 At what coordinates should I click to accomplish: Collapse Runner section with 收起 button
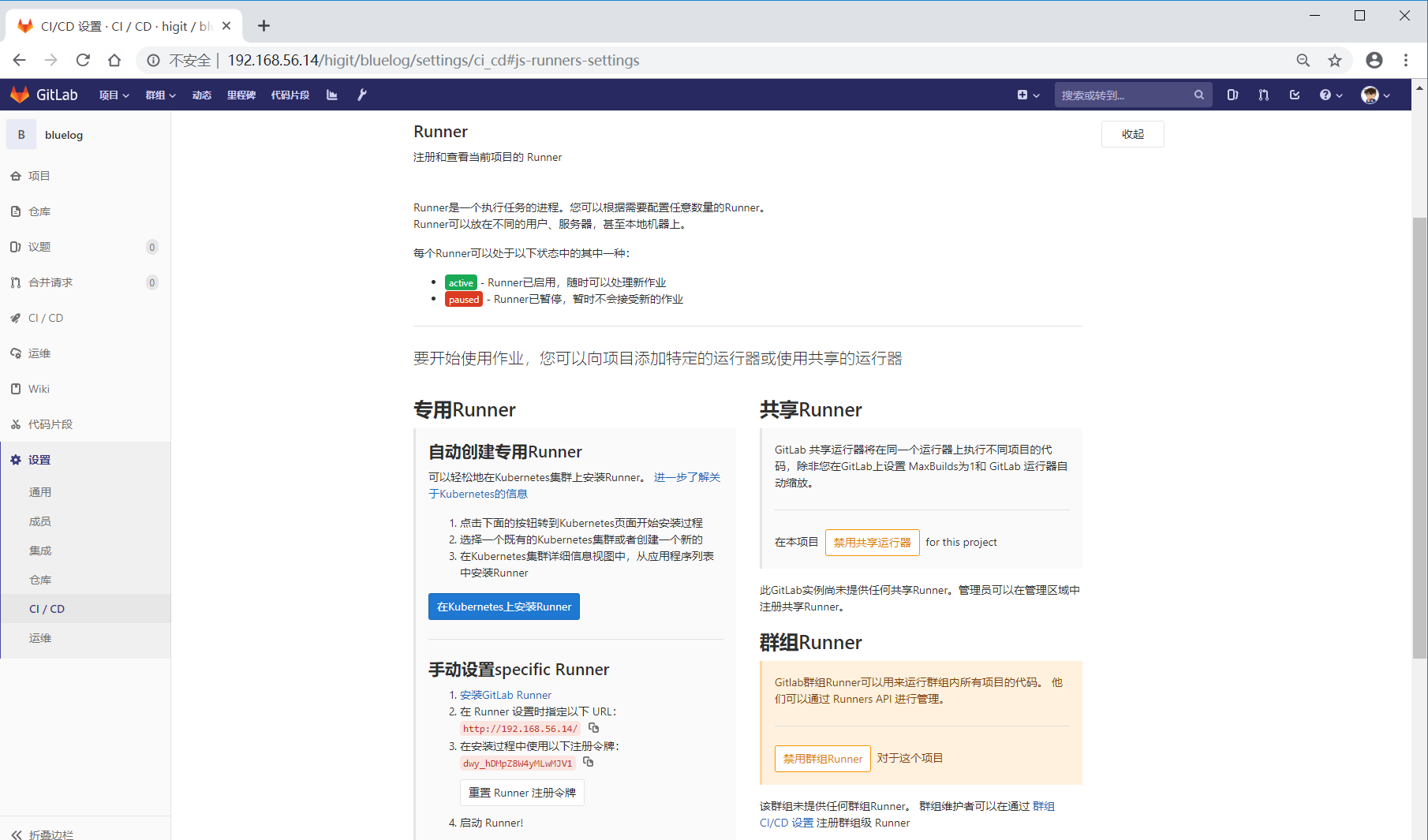(x=1133, y=134)
